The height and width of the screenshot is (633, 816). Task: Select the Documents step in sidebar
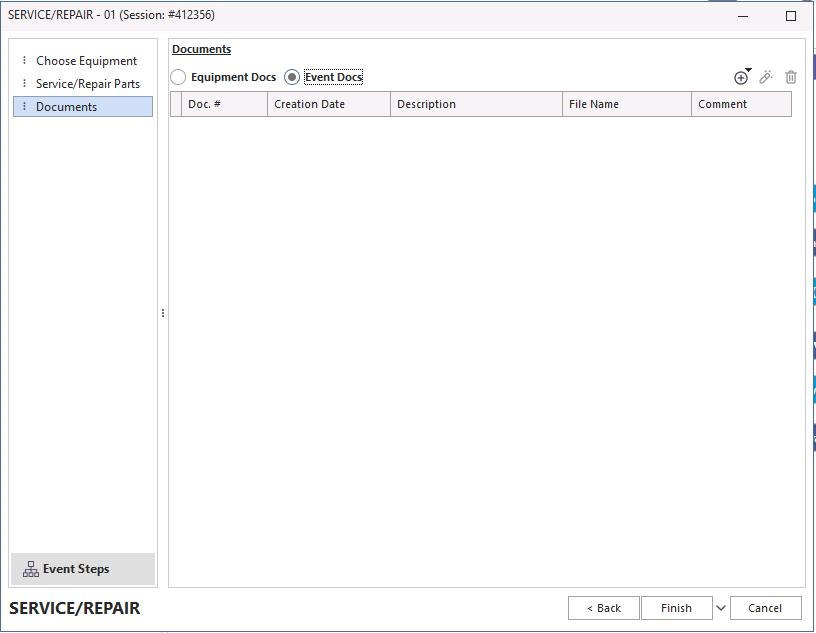67,107
